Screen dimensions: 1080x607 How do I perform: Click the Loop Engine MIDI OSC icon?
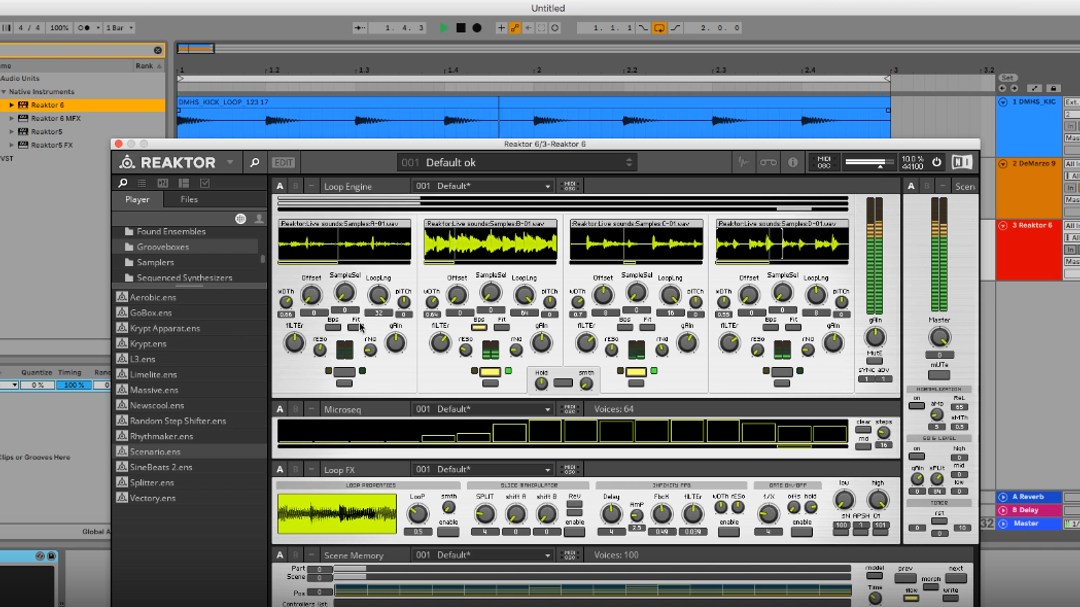tap(570, 186)
